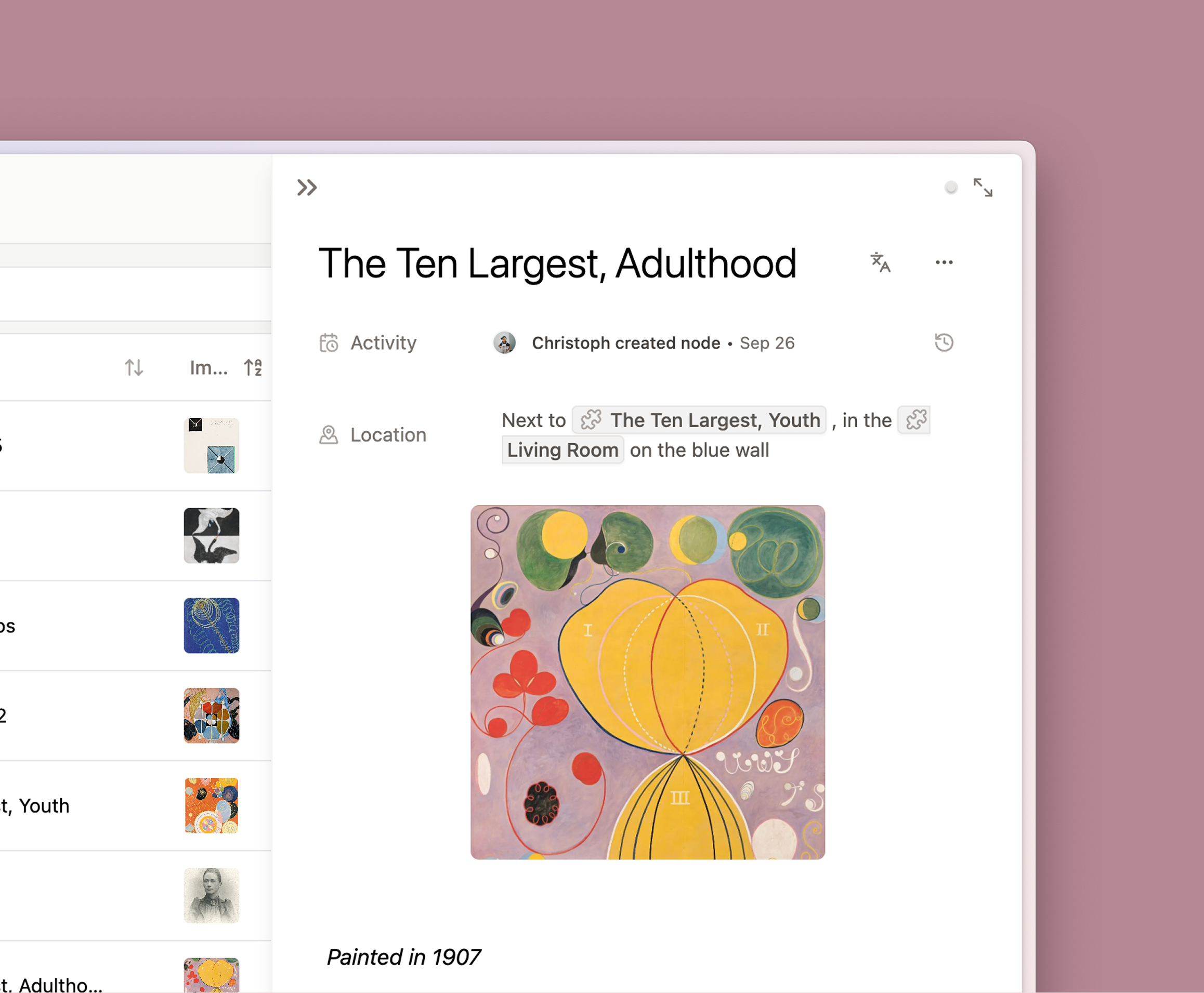Open the Youth row orange painting thumbnail

212,805
